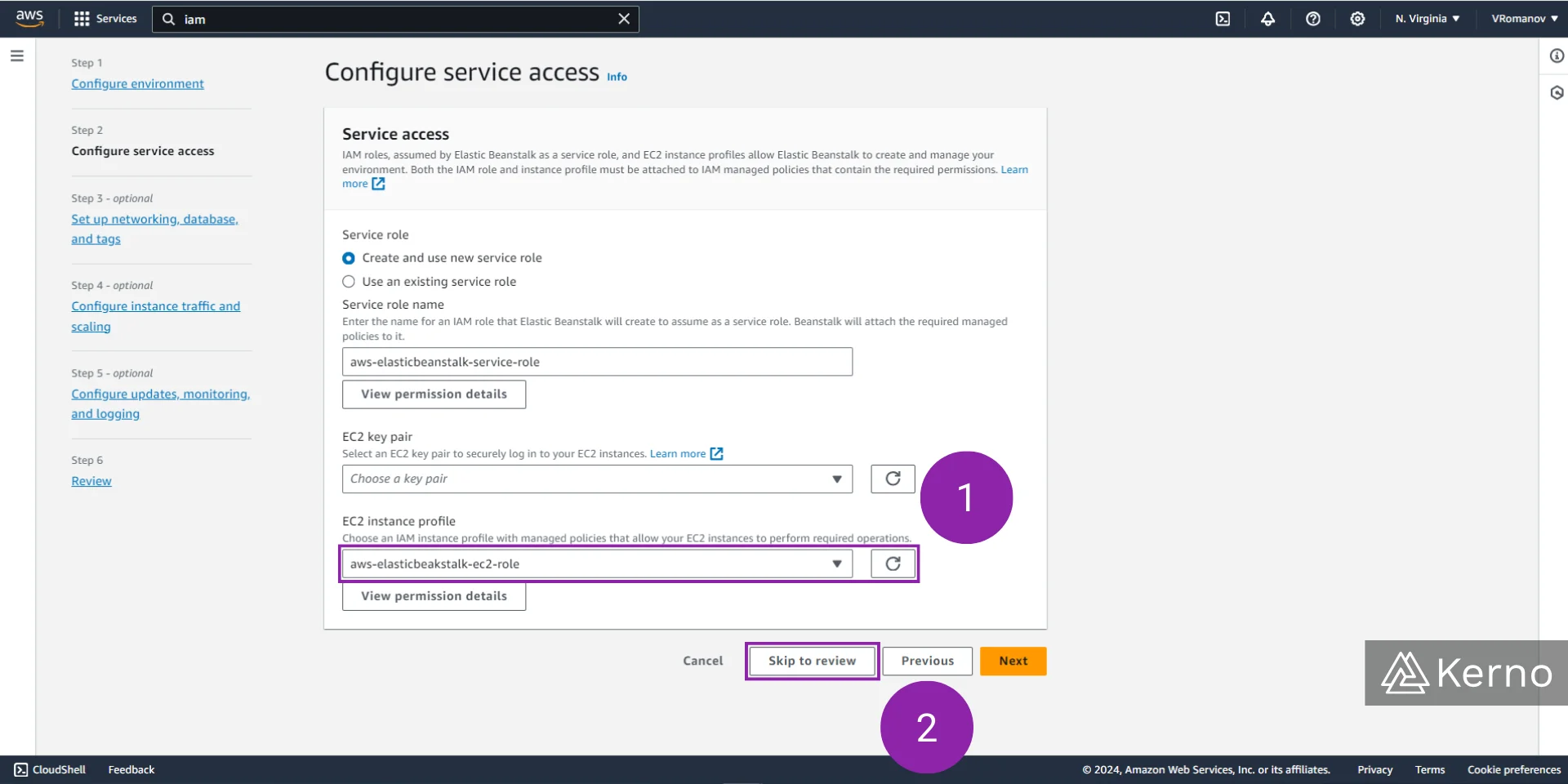This screenshot has width=1568, height=784.
Task: Click the Cancel button
Action: pos(702,661)
